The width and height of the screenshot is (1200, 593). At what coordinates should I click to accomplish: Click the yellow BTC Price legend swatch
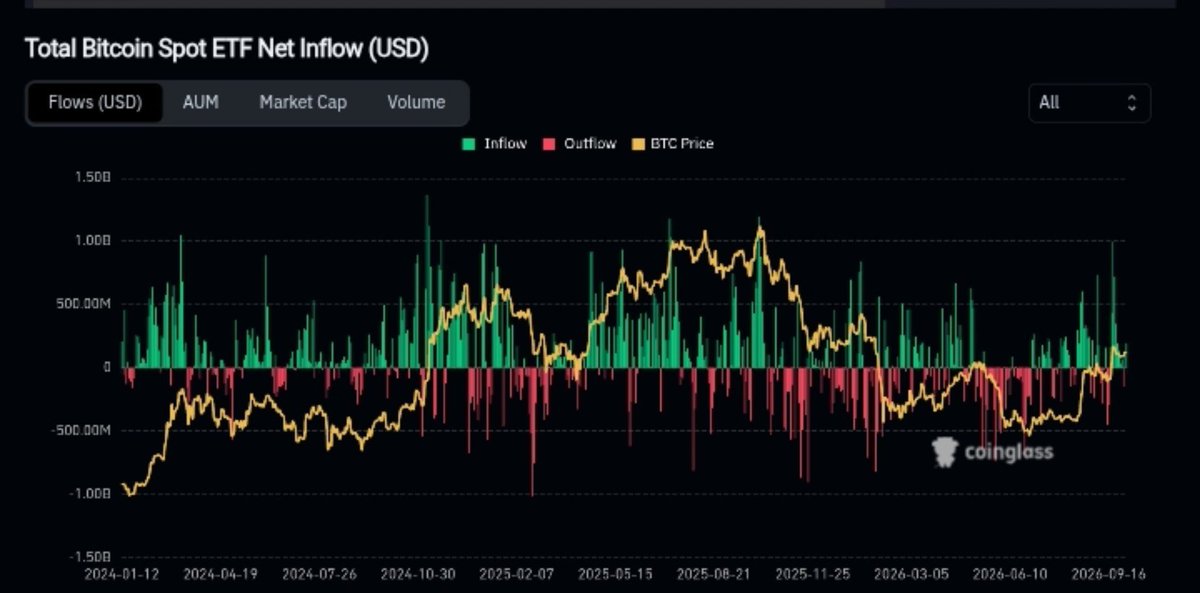coord(637,144)
